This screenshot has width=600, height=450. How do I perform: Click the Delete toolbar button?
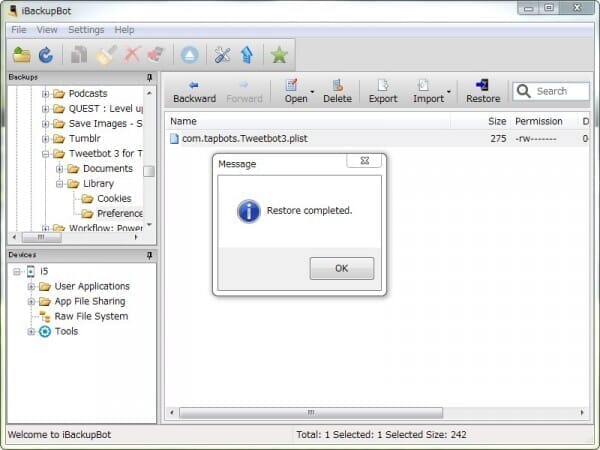337,91
